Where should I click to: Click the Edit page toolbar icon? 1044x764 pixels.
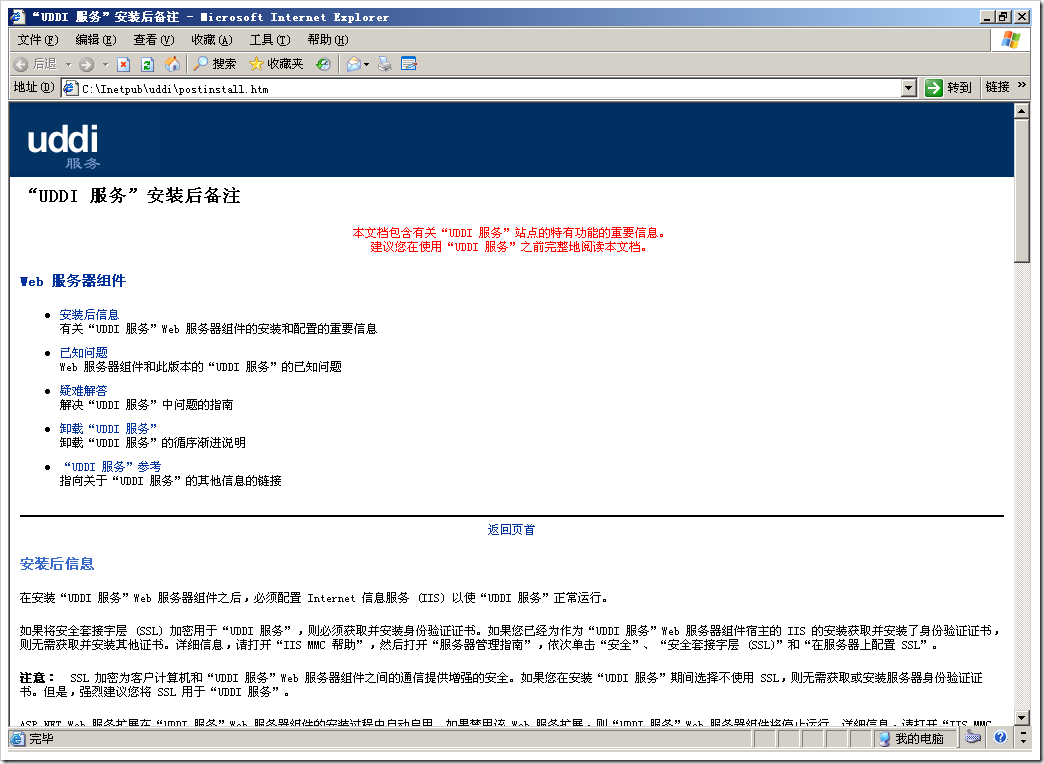(x=409, y=64)
